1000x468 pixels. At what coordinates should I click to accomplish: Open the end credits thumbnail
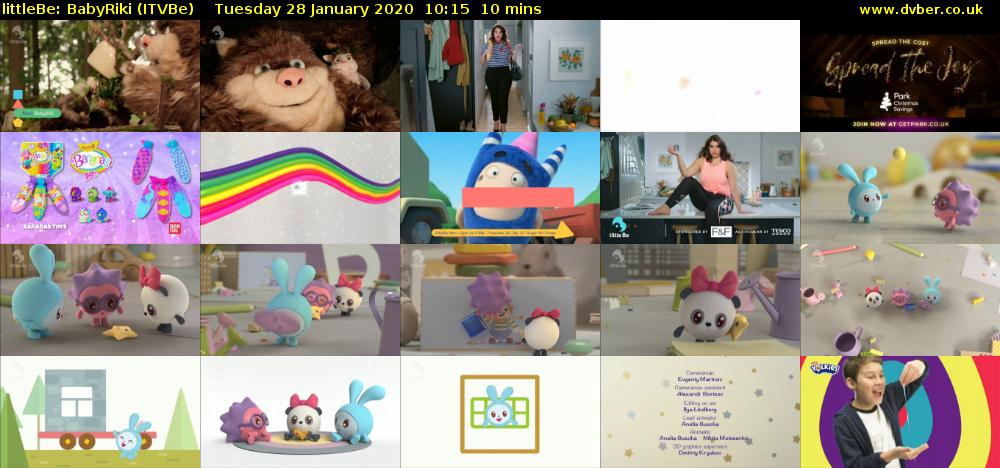click(x=700, y=412)
